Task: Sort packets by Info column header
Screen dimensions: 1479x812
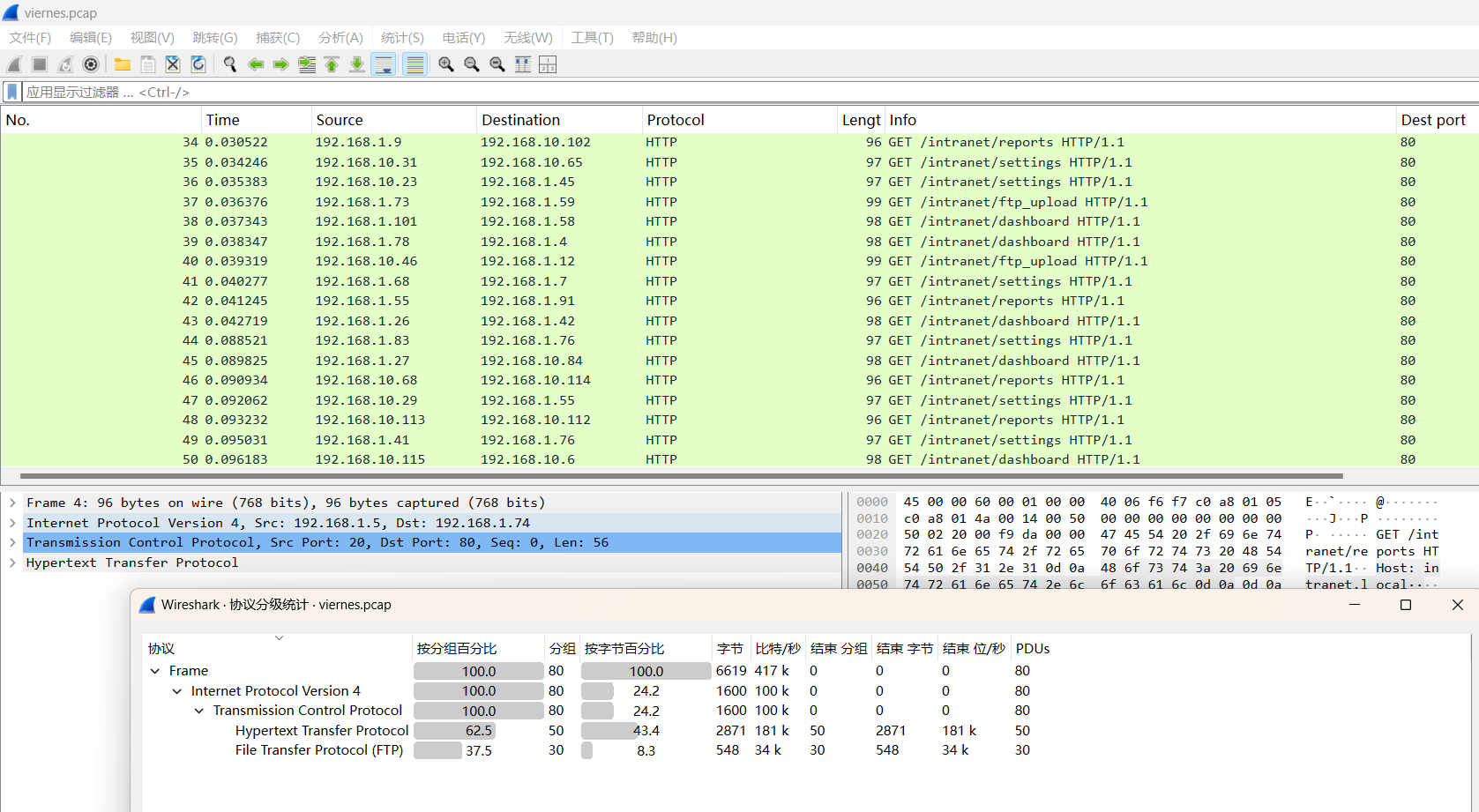Action: tap(1140, 120)
